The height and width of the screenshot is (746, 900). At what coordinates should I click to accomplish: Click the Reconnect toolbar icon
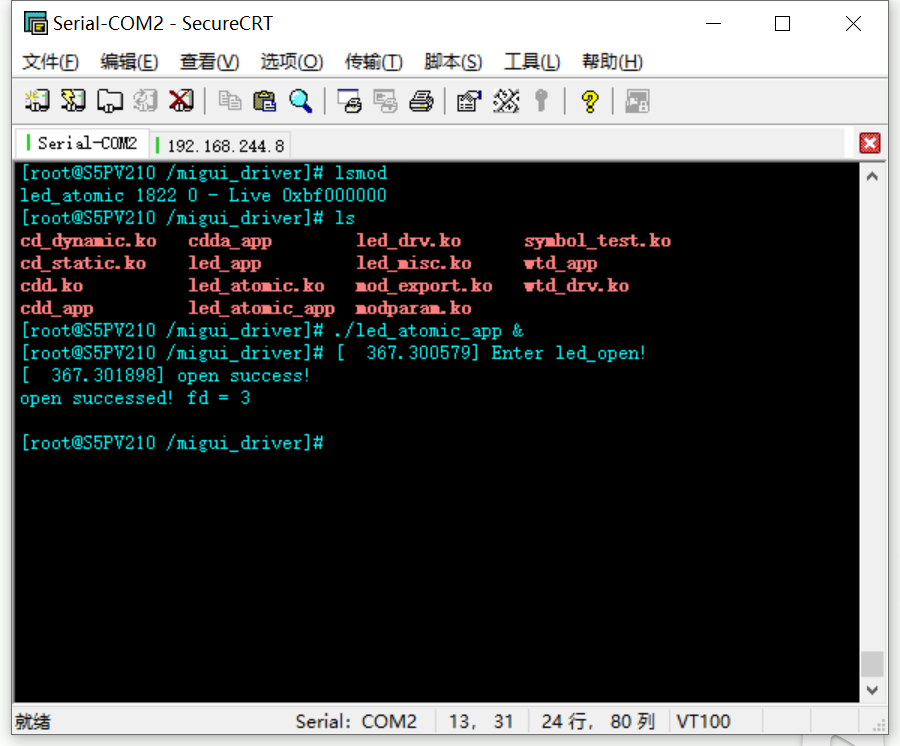(145, 101)
